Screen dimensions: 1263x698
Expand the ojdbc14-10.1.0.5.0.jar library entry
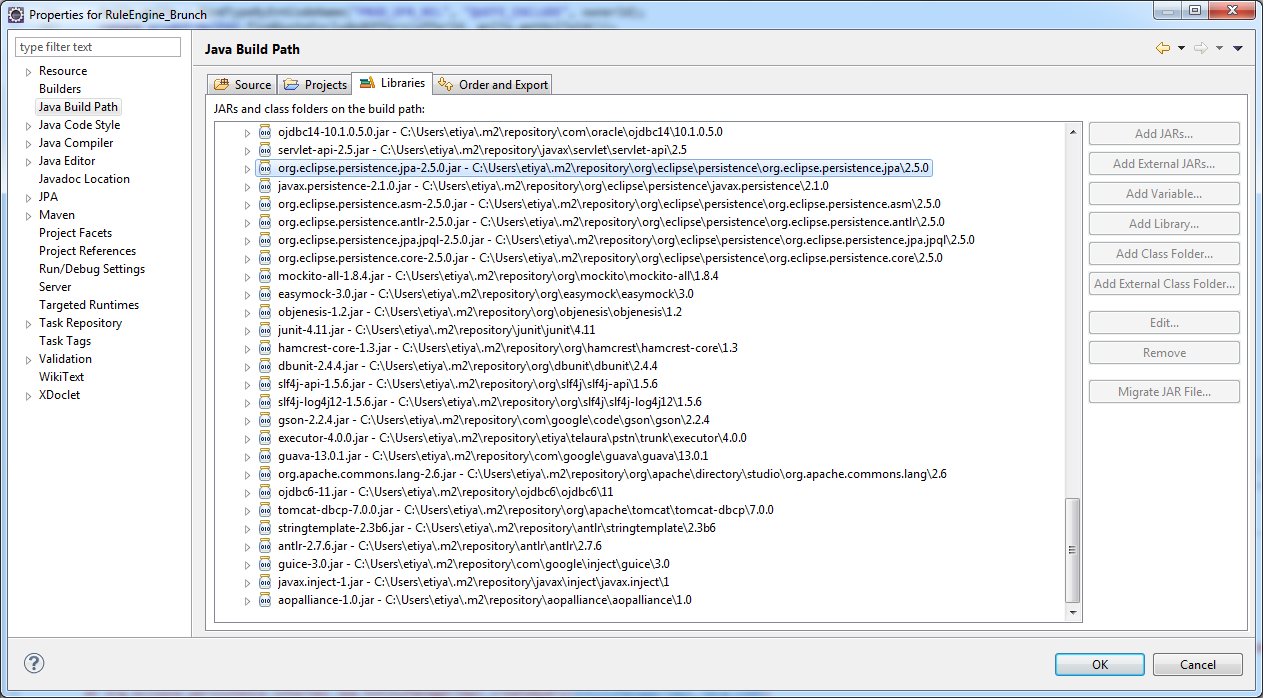tap(248, 132)
